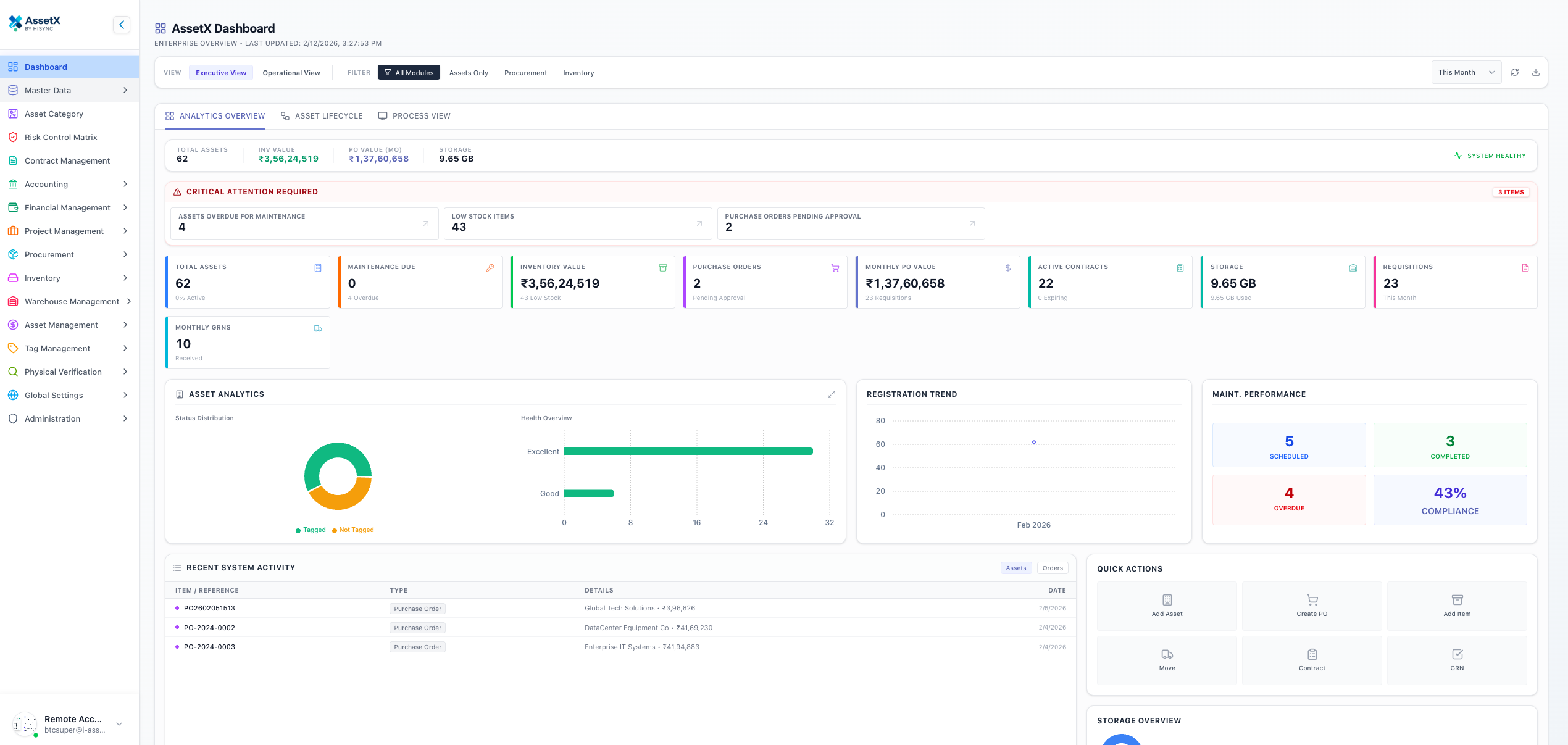Select Tag Management in the sidebar

point(59,348)
